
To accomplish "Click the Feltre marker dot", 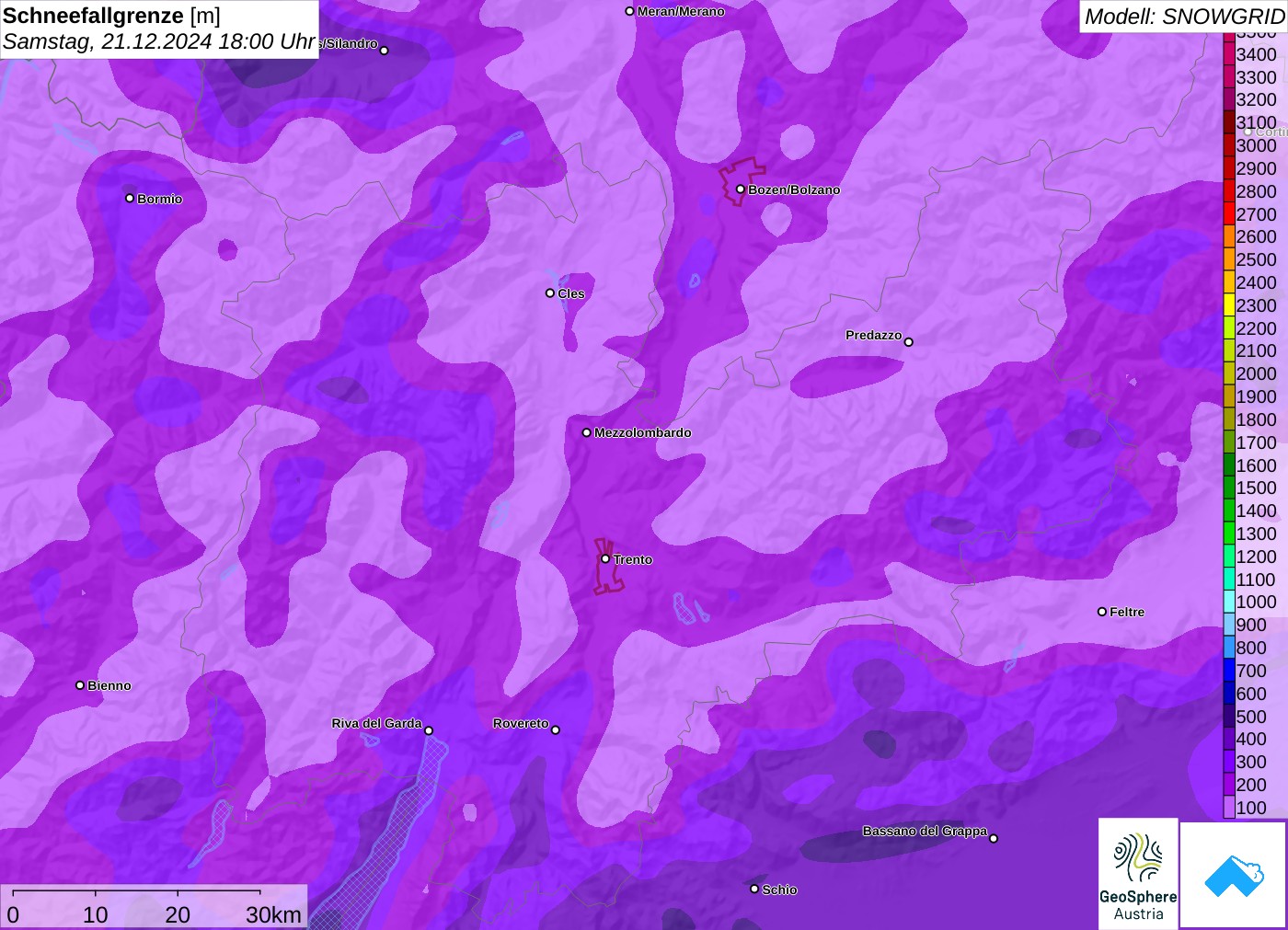I will click(x=1102, y=612).
